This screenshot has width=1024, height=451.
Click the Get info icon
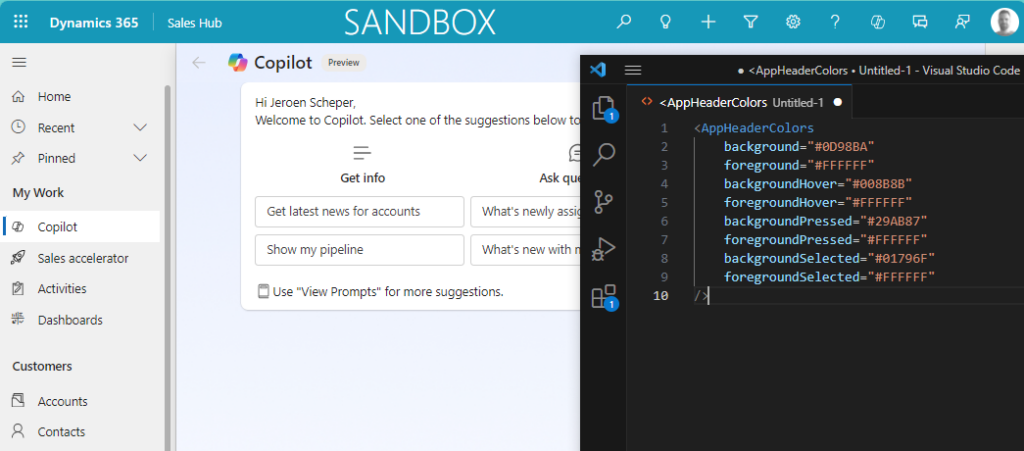[362, 153]
